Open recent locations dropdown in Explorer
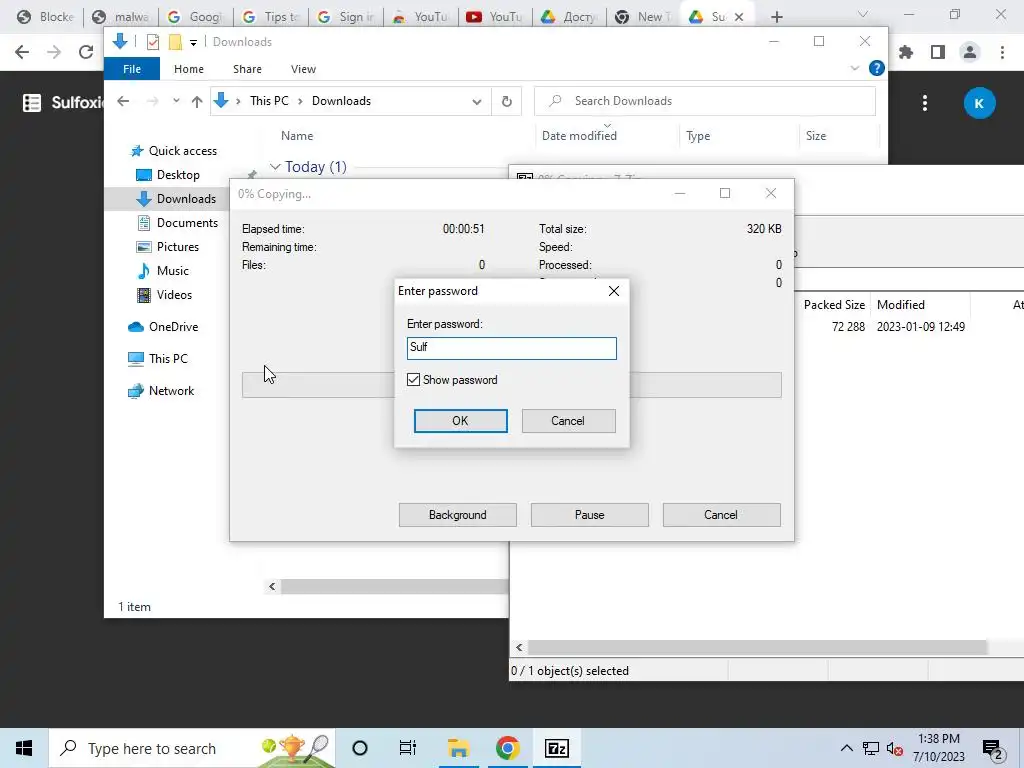 point(176,101)
